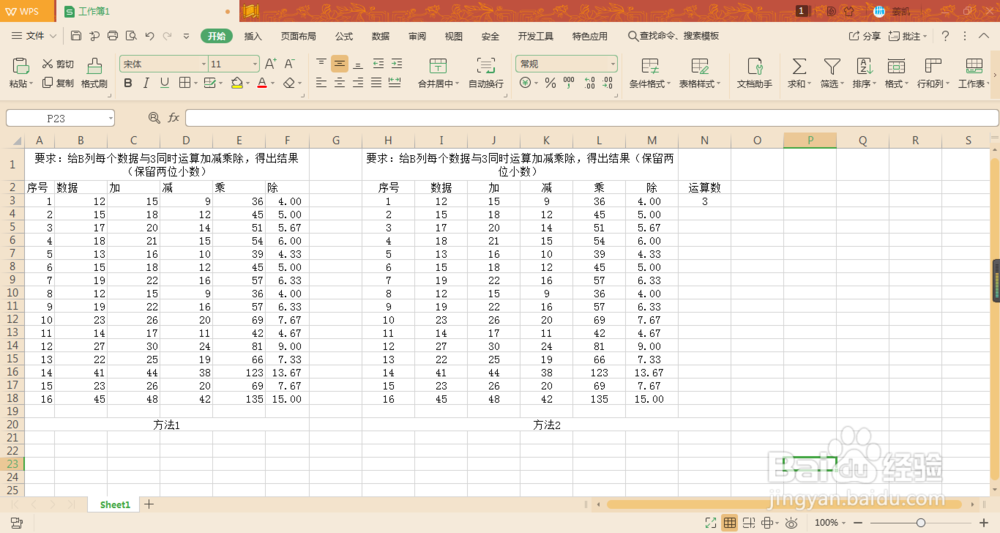Image resolution: width=1000 pixels, height=533 pixels.
Task: Adjust the zoom slider handle
Action: tap(920, 523)
